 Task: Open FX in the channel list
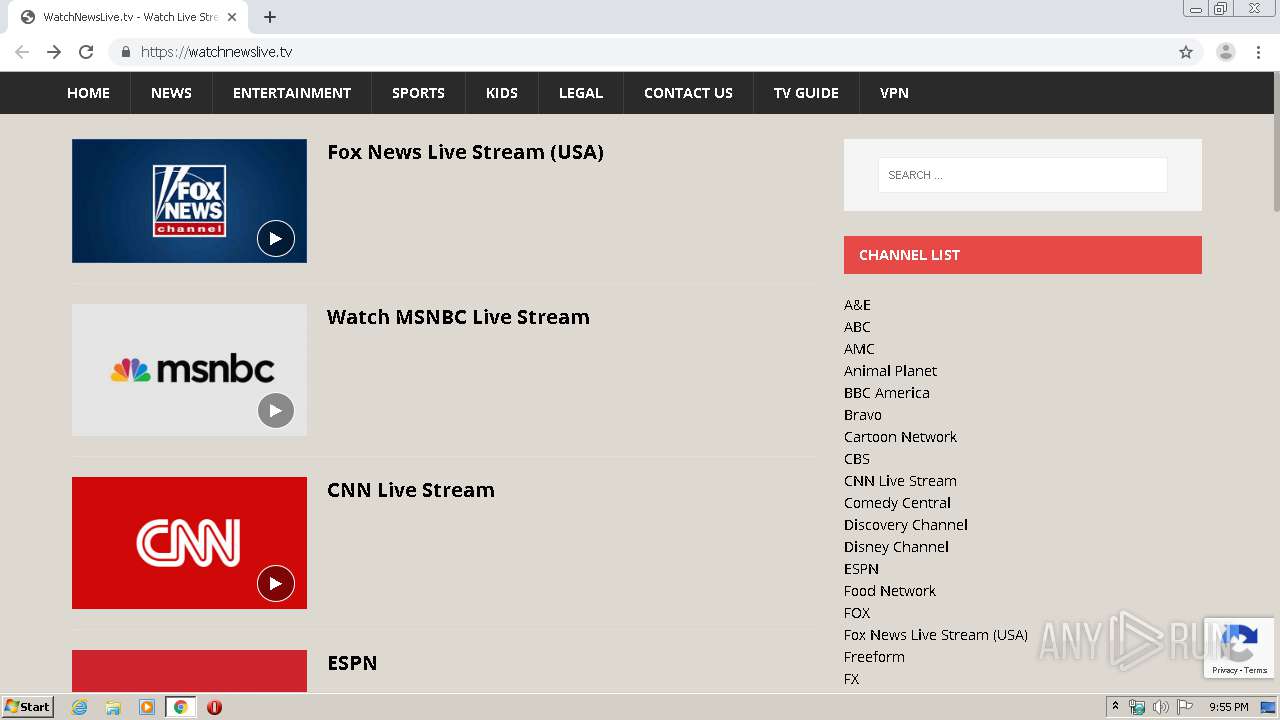point(851,679)
